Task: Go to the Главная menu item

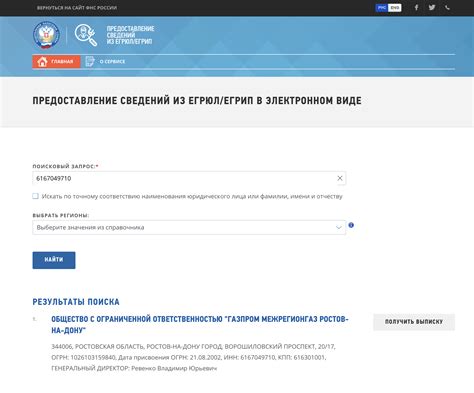Action: 56,62
